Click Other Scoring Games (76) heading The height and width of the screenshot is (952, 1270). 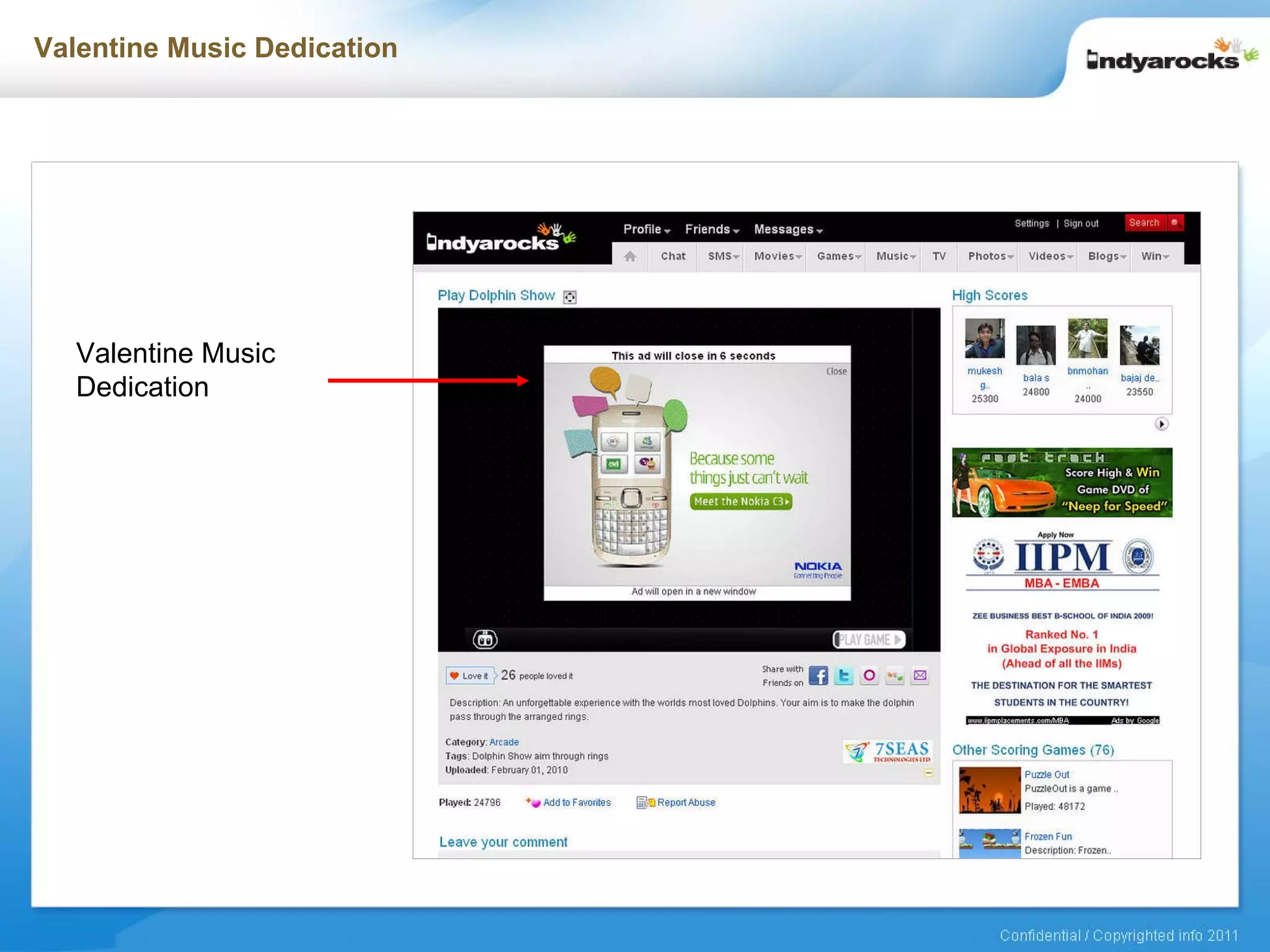[1033, 750]
